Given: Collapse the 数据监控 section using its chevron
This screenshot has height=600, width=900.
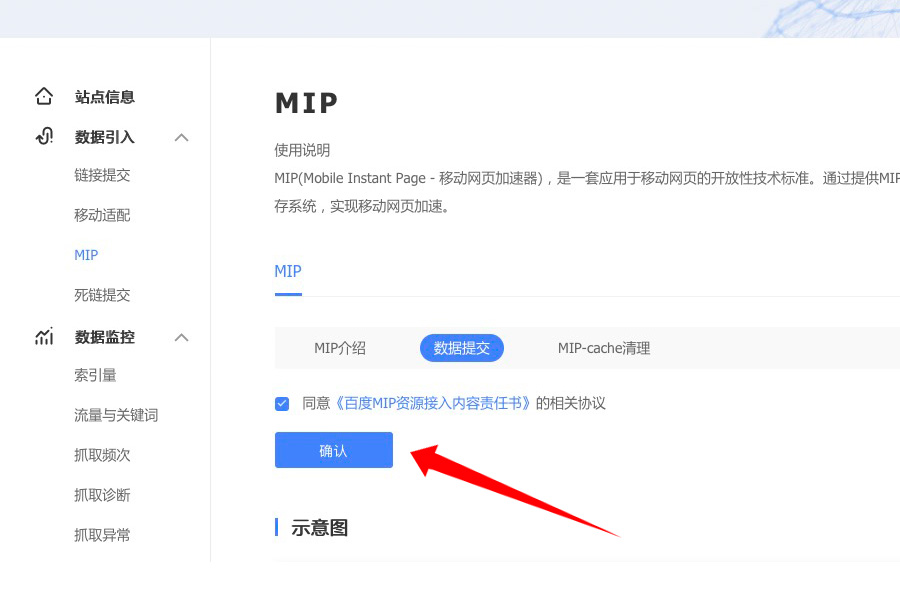Looking at the screenshot, I should click(x=181, y=337).
